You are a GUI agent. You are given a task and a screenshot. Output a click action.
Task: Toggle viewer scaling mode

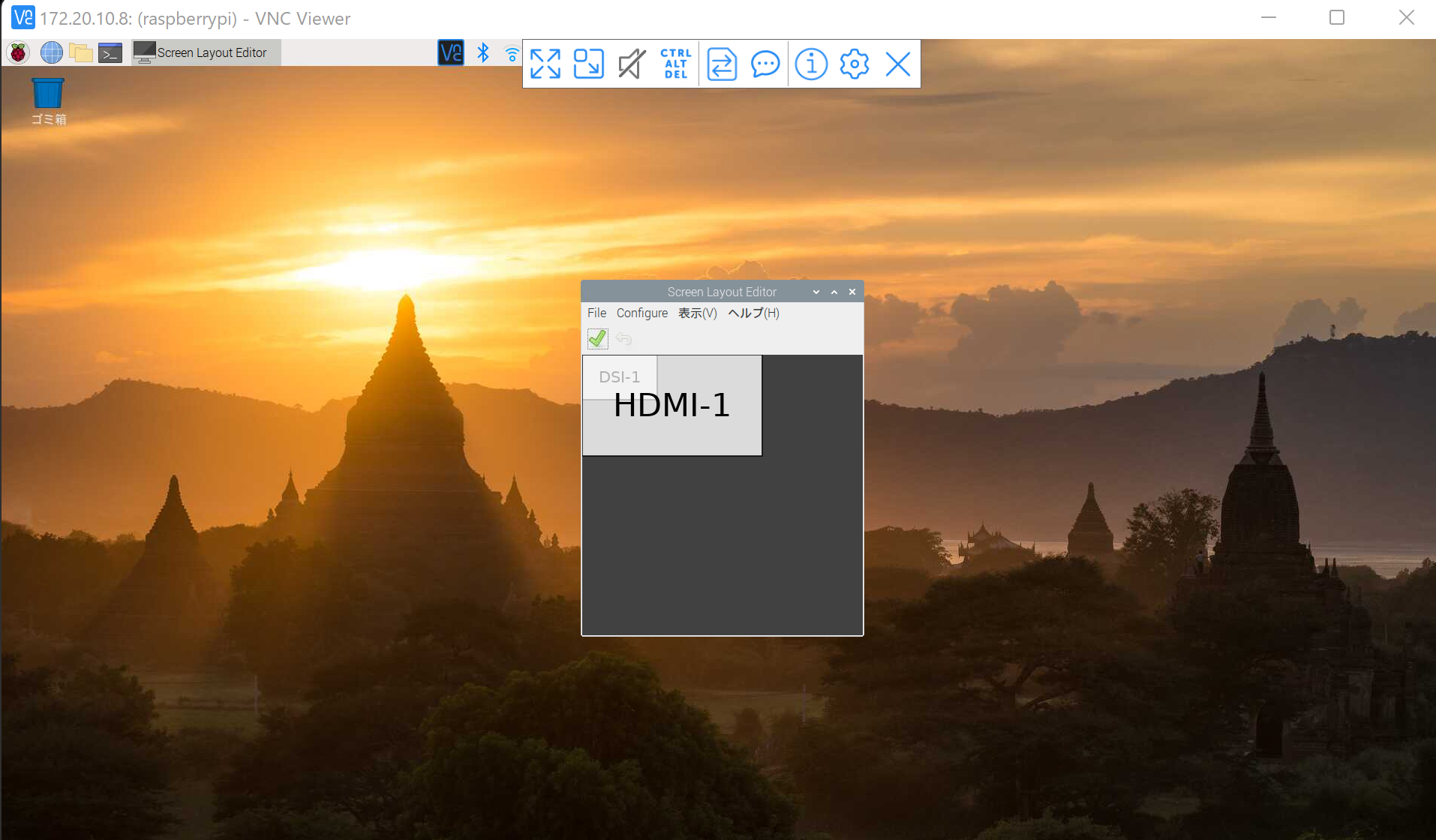(588, 64)
